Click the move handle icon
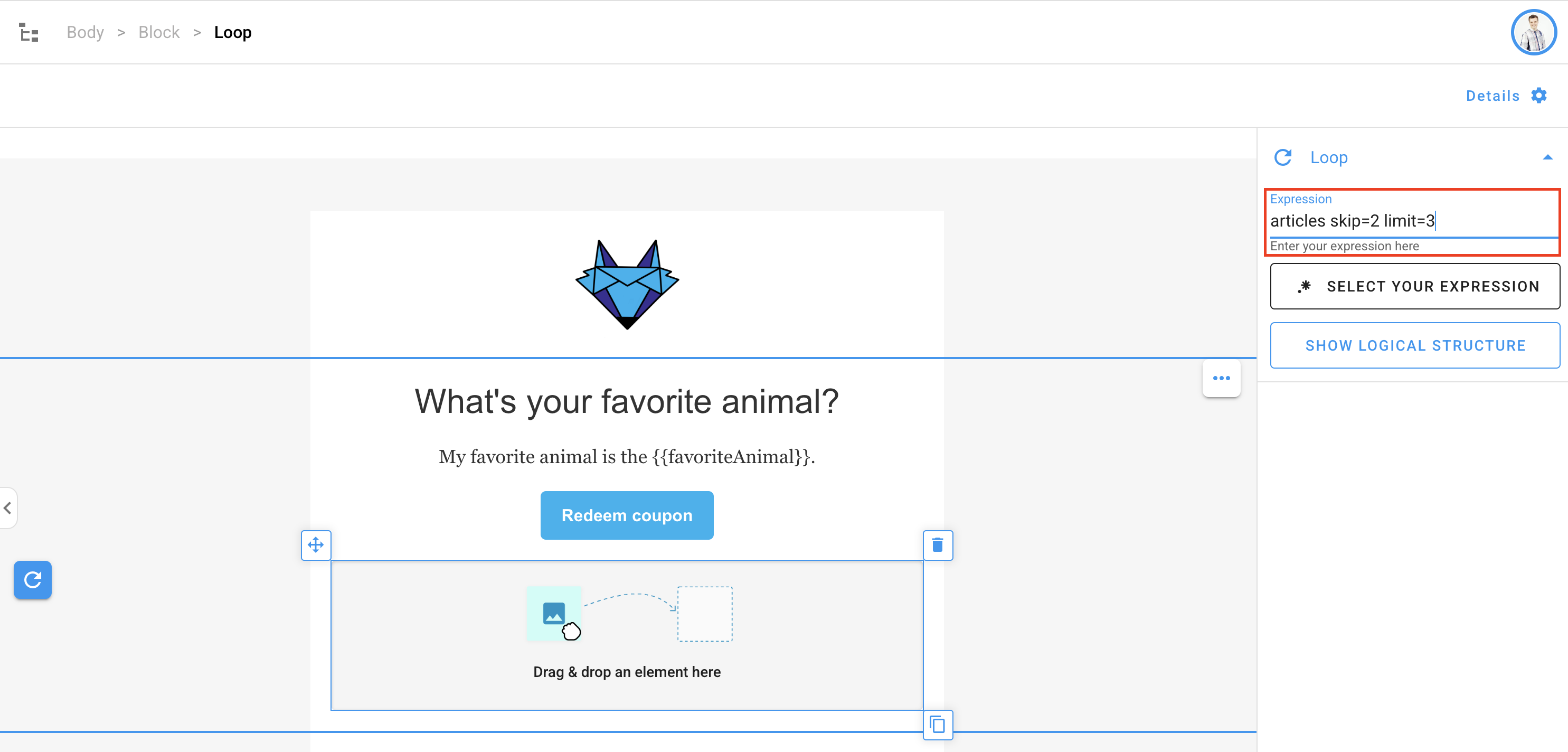Viewport: 1568px width, 752px height. 316,545
